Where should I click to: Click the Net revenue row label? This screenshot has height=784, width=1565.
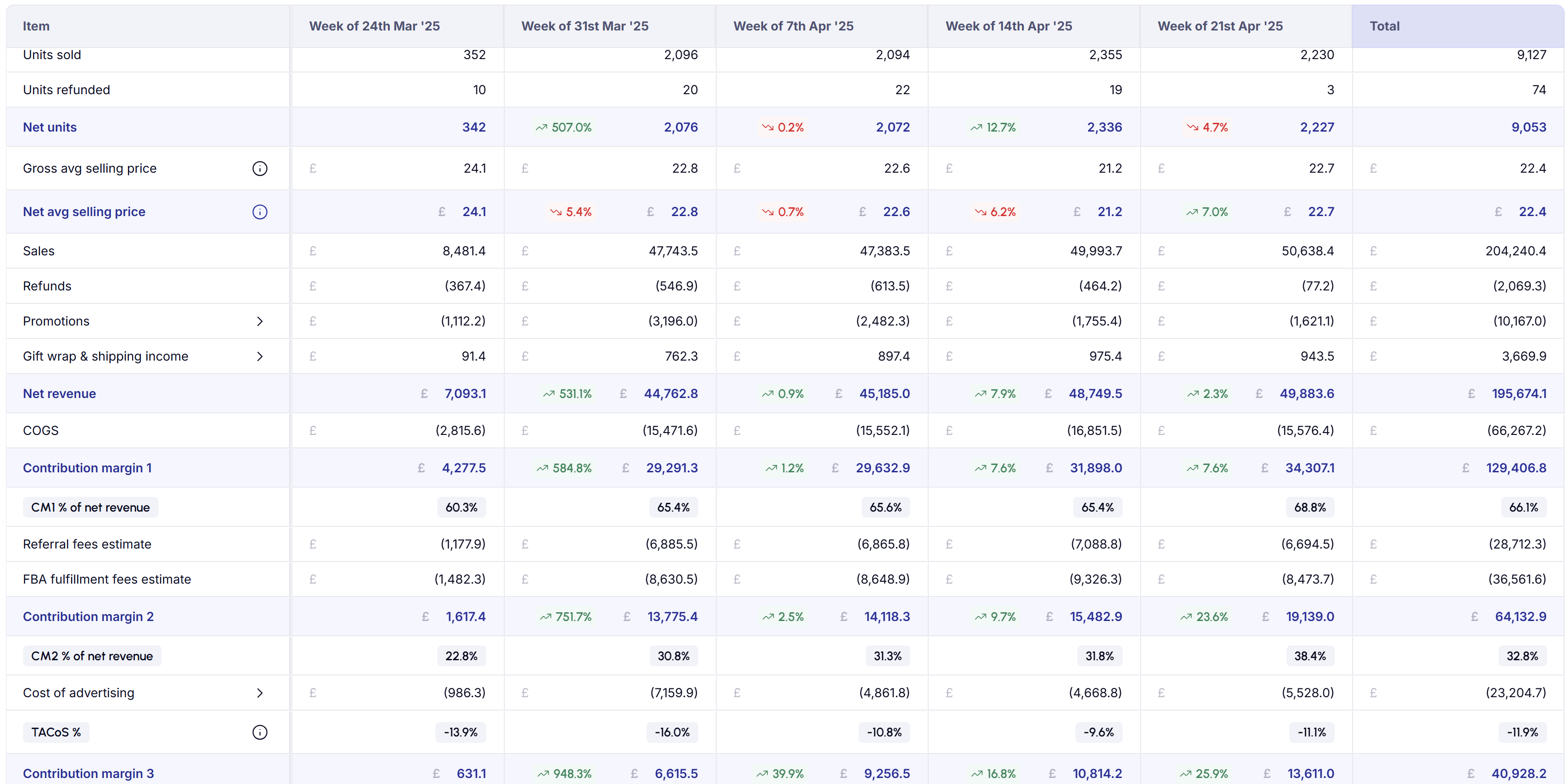(x=60, y=393)
